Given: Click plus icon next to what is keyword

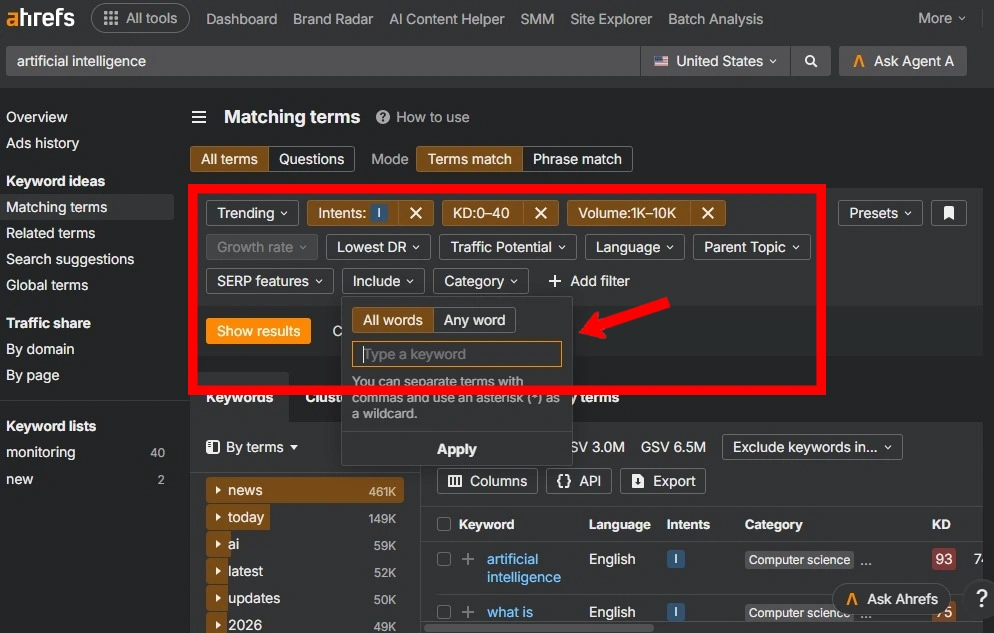Looking at the screenshot, I should pyautogui.click(x=468, y=612).
